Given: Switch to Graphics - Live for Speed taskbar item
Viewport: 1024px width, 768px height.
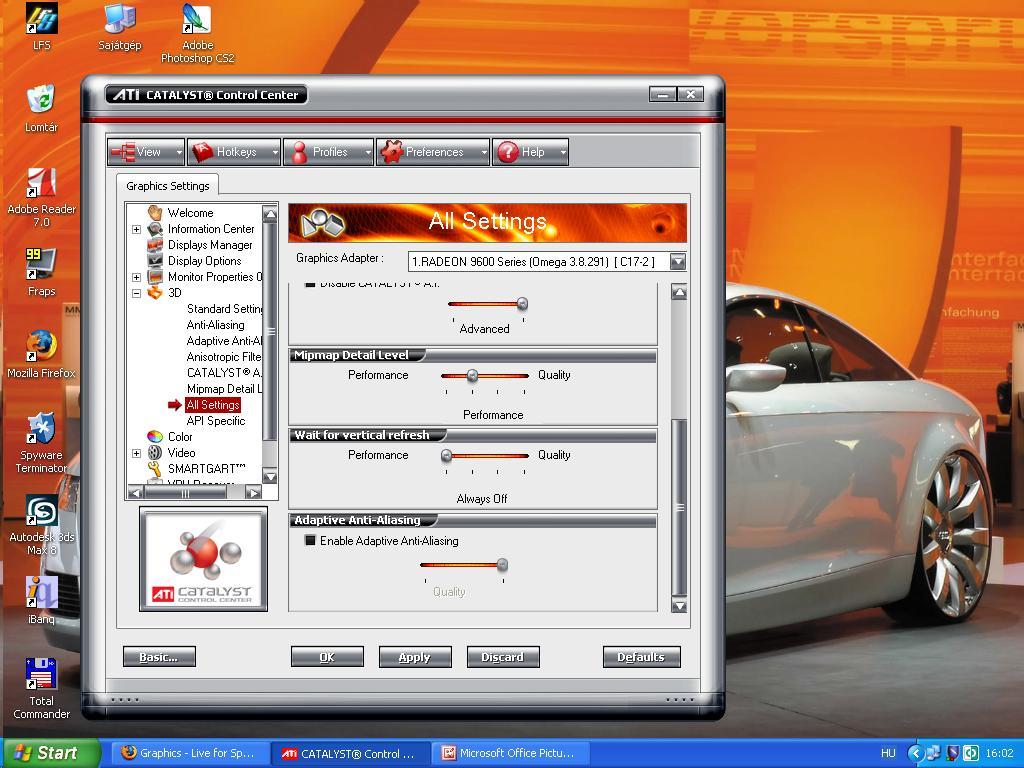Looking at the screenshot, I should coord(189,754).
